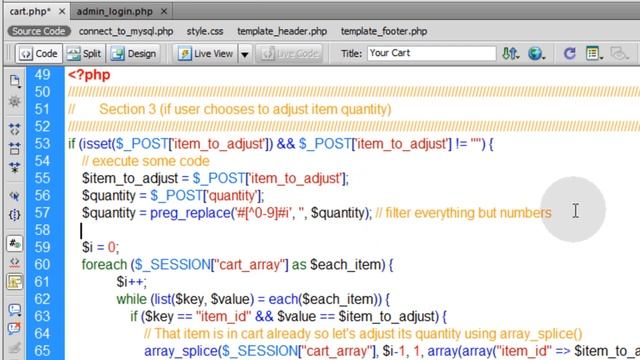Click line number 65 in gutter

coord(42,351)
